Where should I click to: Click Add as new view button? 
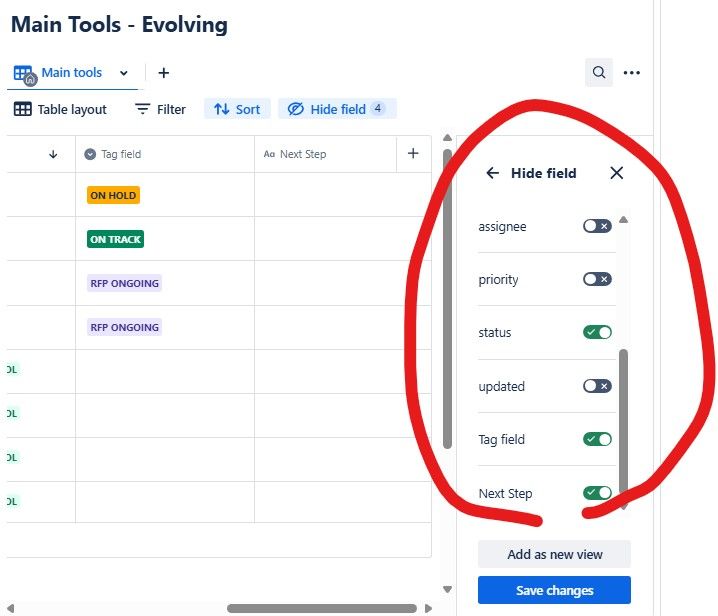[x=555, y=554]
